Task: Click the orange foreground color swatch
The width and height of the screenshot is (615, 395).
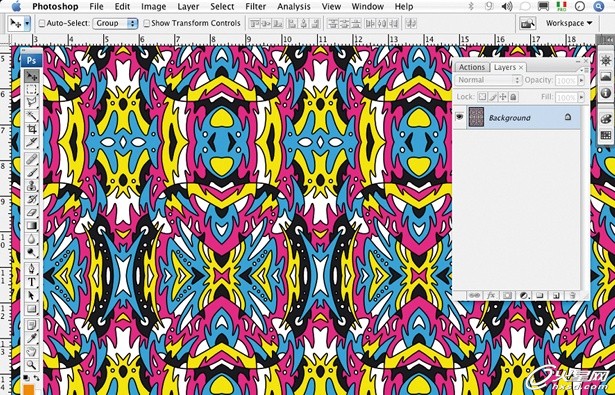Action: [x=28, y=390]
